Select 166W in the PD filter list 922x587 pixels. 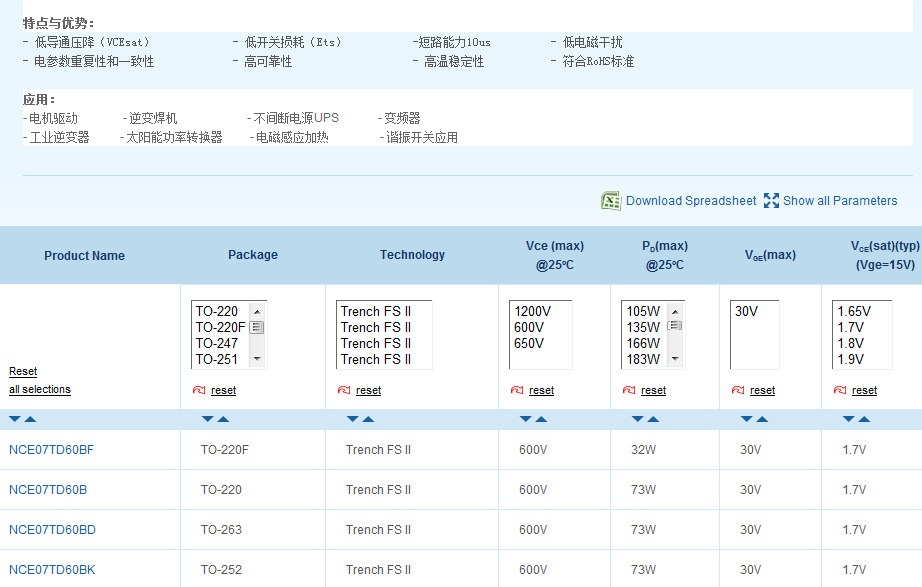(643, 343)
